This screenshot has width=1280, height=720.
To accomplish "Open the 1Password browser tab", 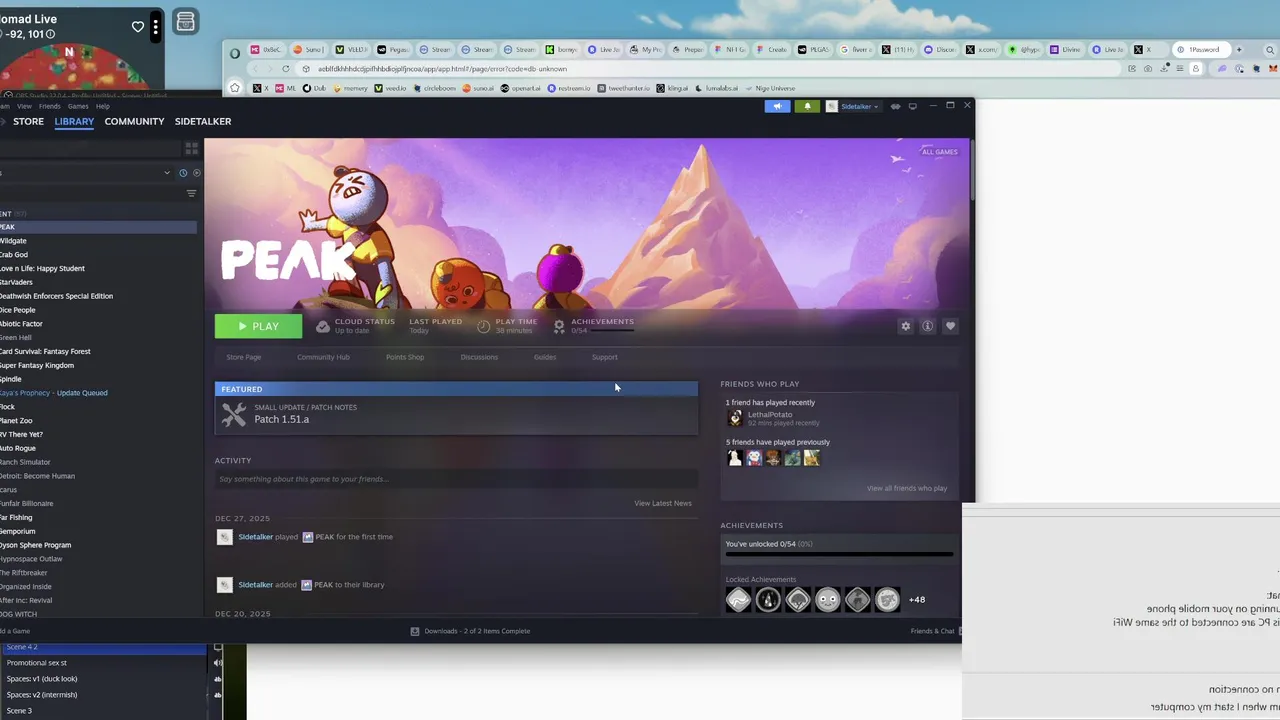I will point(1204,49).
